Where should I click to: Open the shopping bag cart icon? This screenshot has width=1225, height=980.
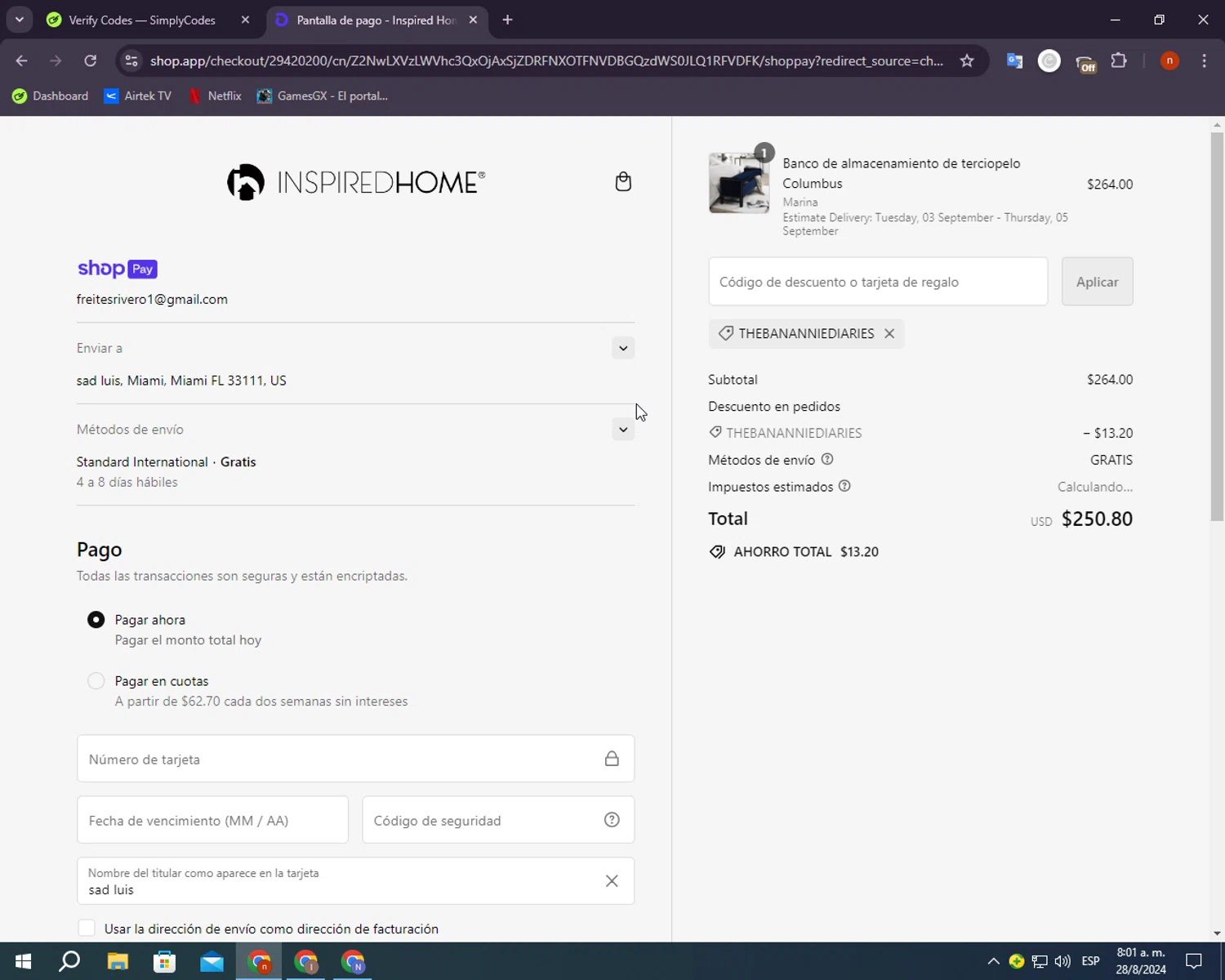pos(623,181)
